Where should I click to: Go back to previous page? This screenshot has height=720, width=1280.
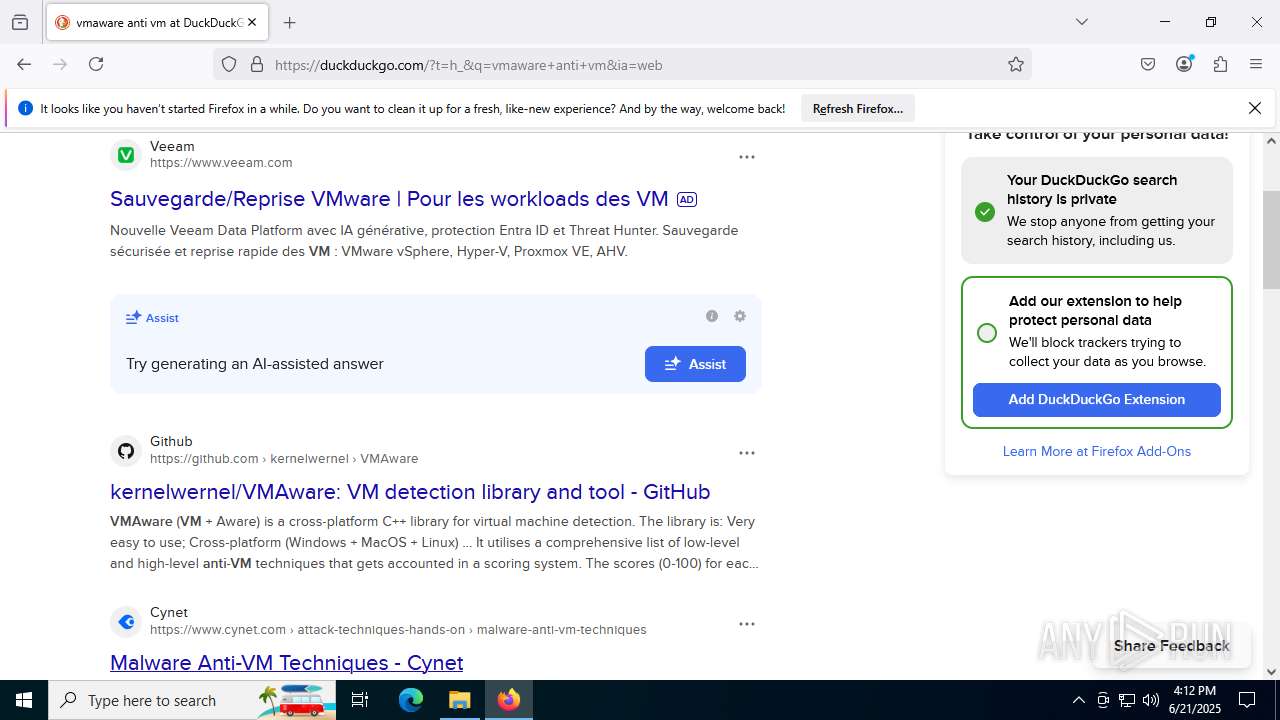coord(24,64)
